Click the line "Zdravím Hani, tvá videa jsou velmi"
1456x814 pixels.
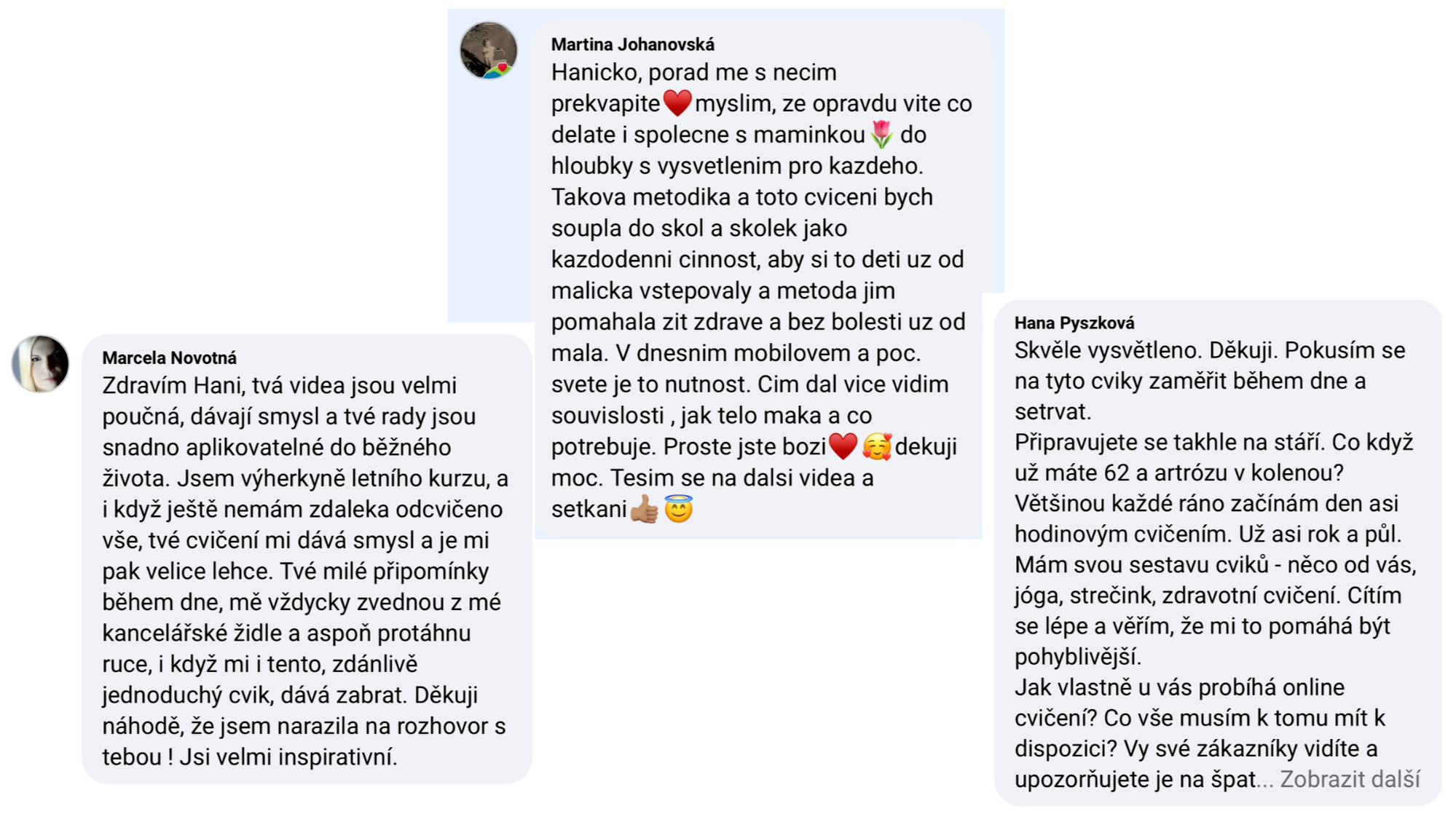(279, 385)
